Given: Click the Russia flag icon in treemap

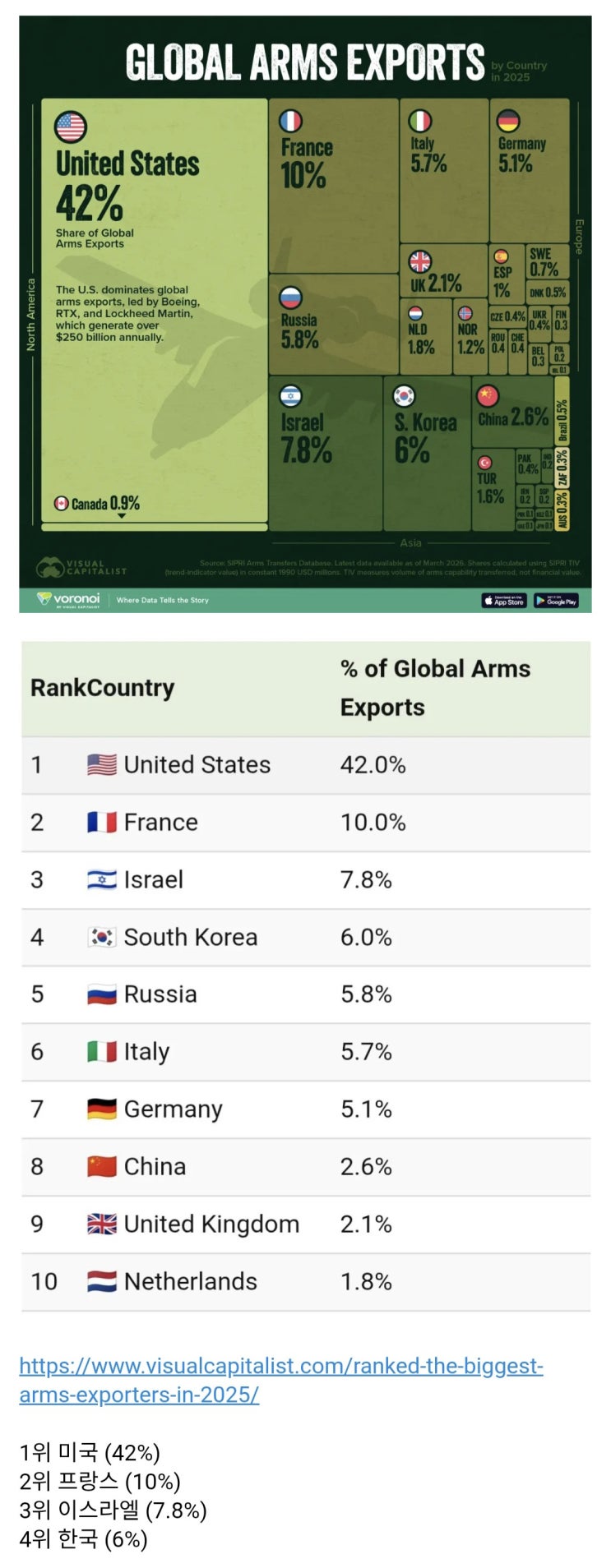Looking at the screenshot, I should click(291, 297).
